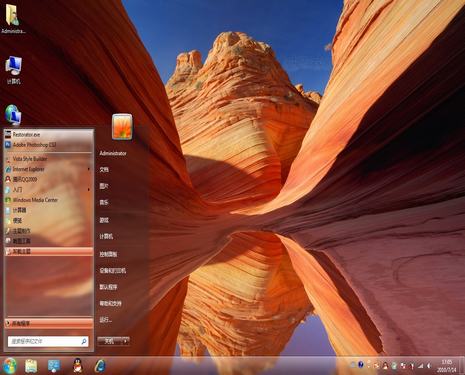
Task: Open 默认程序 default programs link
Action: pos(108,287)
